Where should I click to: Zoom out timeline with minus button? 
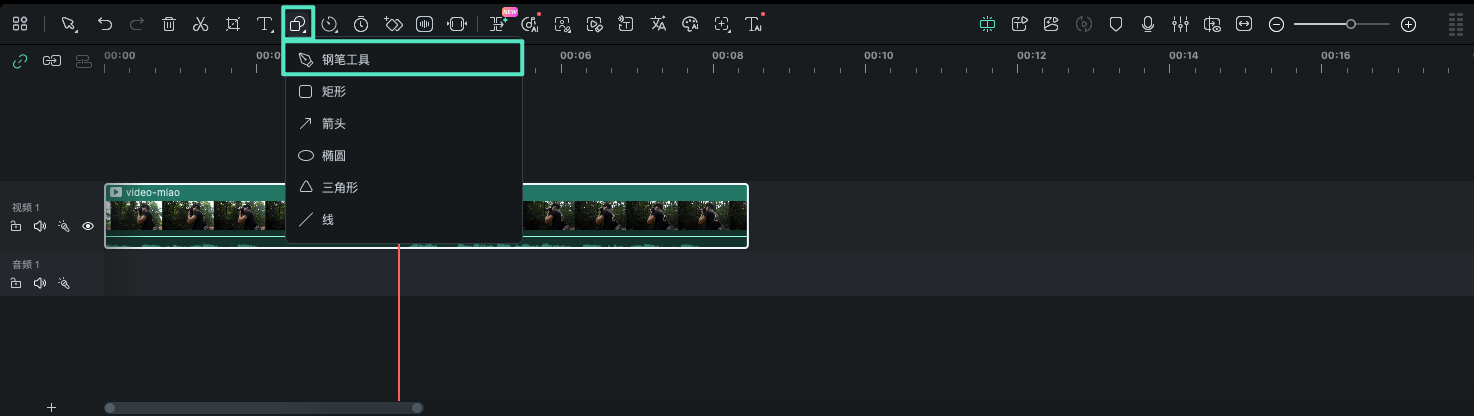[x=1276, y=24]
